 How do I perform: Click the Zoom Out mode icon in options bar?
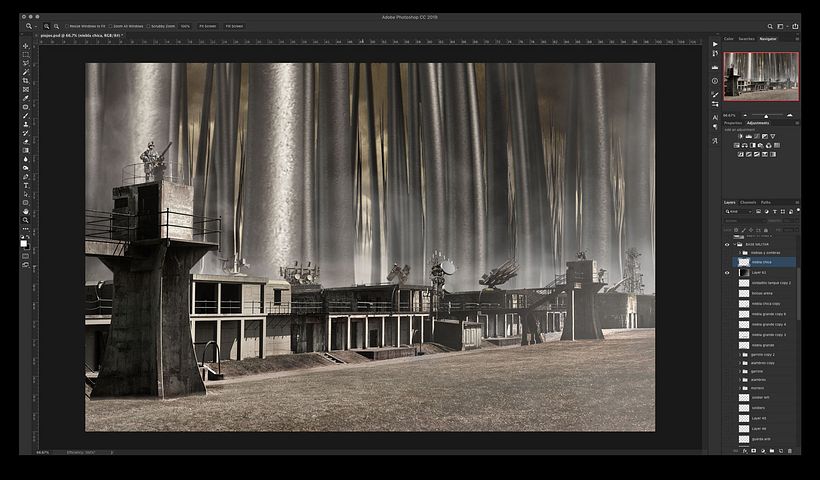click(x=56, y=26)
